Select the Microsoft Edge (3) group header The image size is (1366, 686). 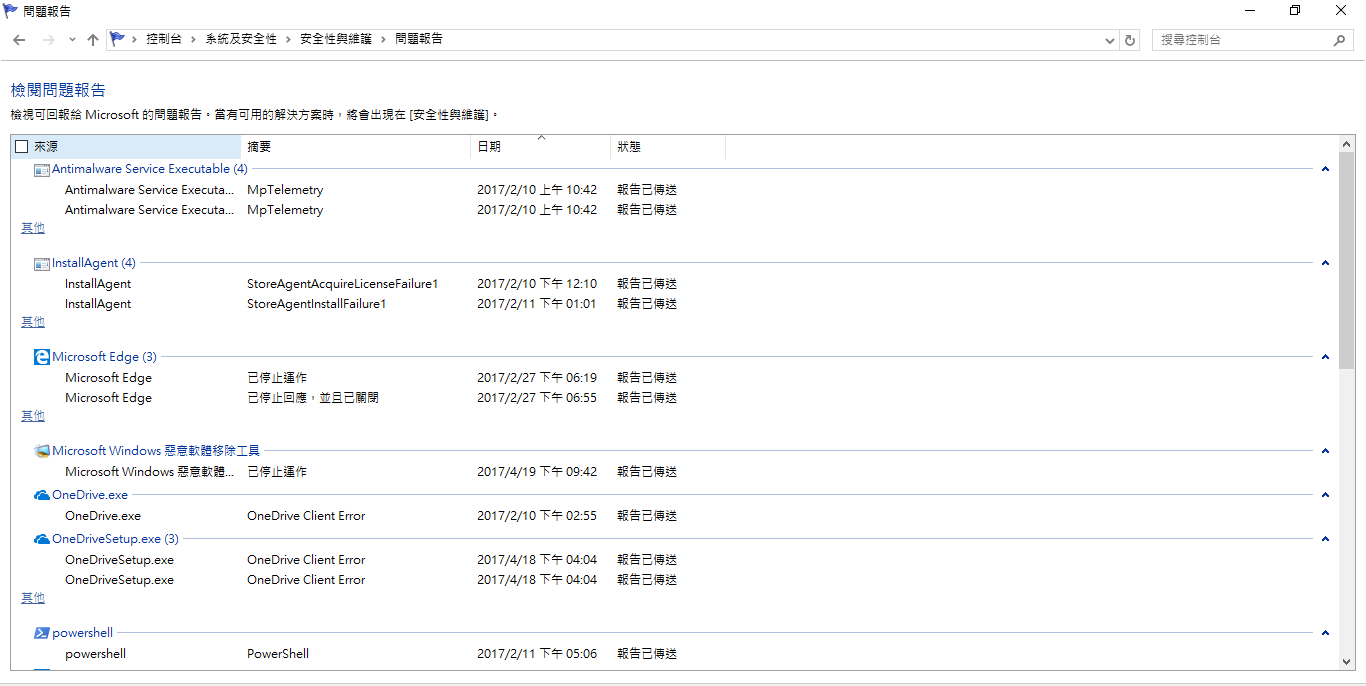click(x=105, y=357)
